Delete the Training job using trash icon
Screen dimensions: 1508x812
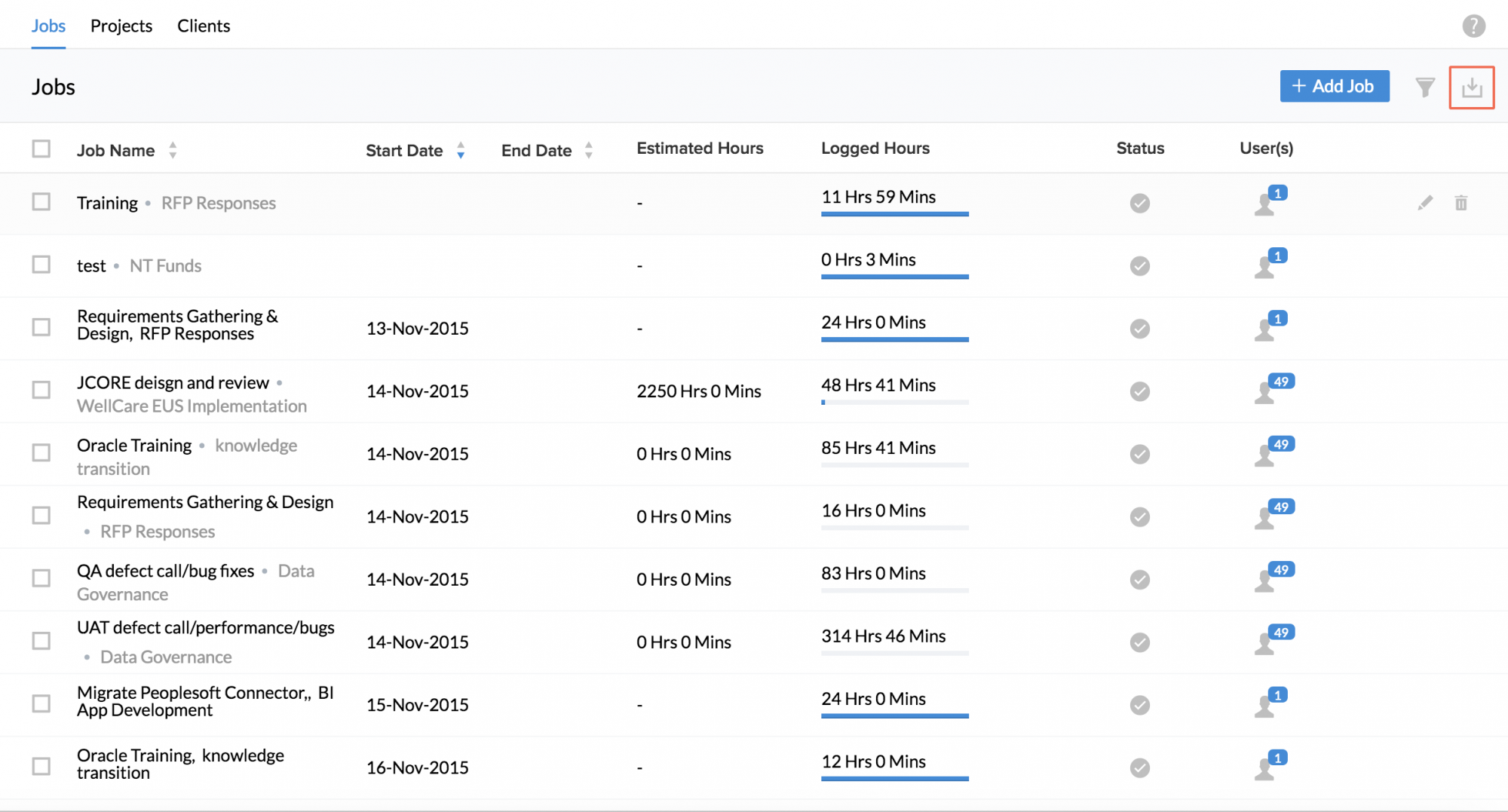tap(1460, 203)
